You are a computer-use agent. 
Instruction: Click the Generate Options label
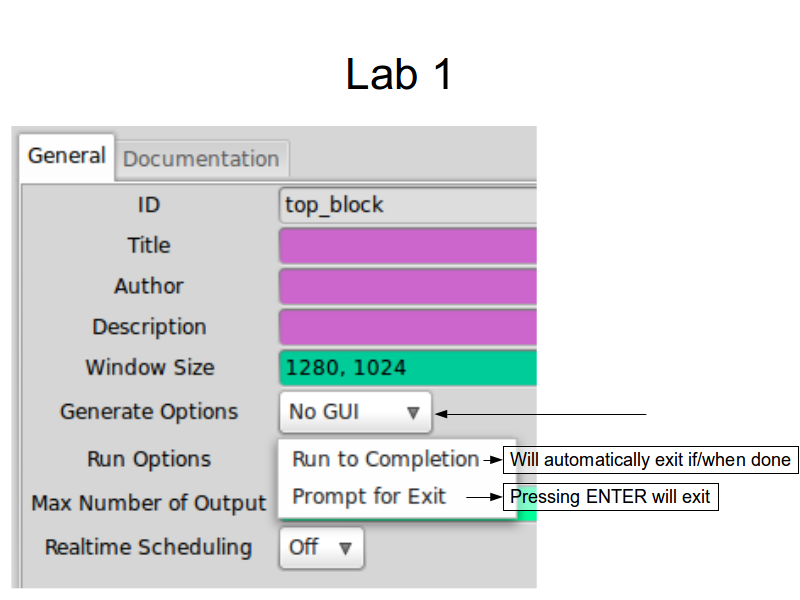(149, 412)
